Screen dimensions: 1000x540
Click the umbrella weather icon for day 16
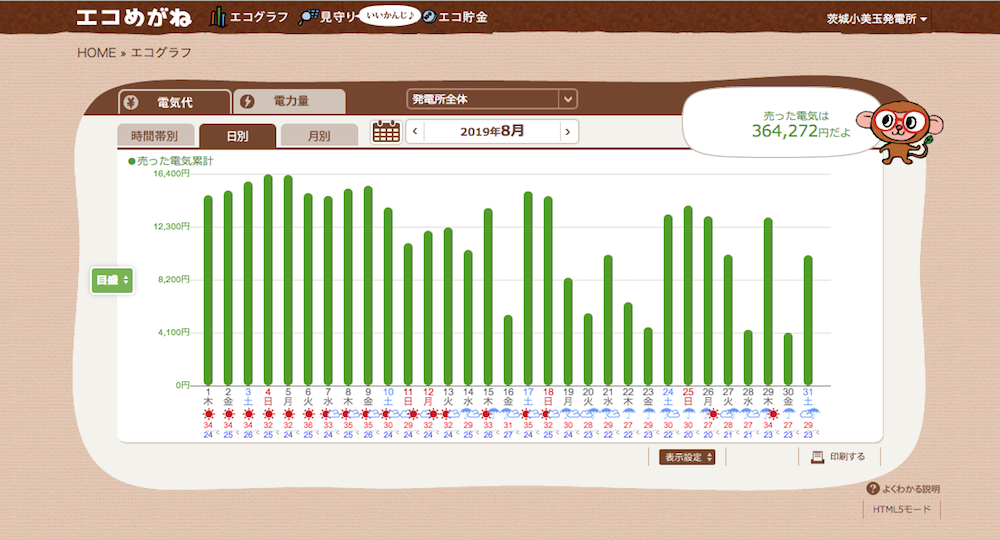click(508, 414)
